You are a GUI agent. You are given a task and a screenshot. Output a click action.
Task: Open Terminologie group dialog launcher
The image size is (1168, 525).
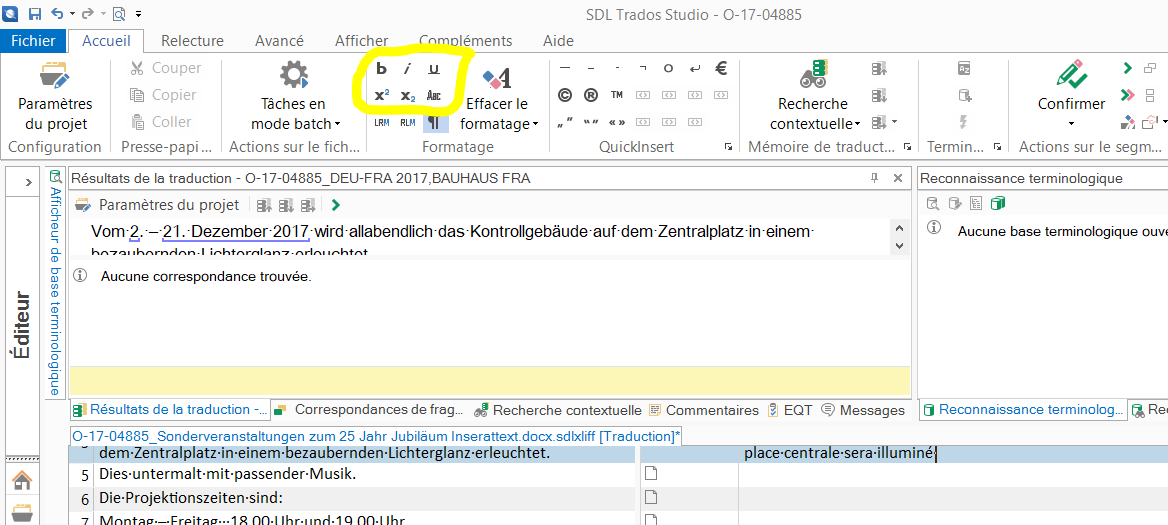coord(997,147)
